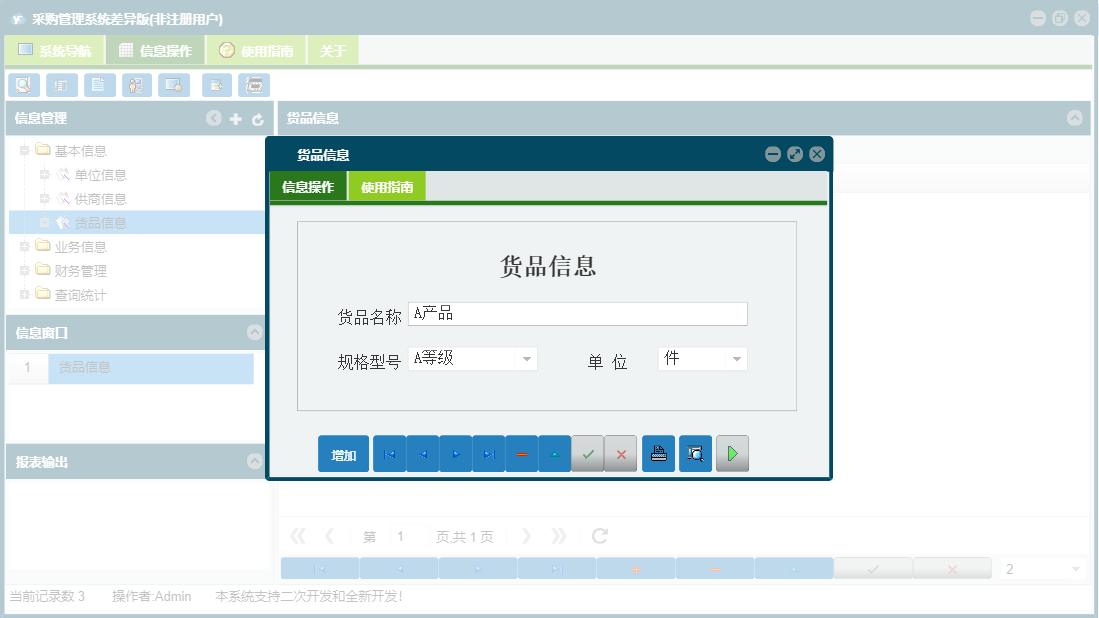The width and height of the screenshot is (1099, 618).
Task: Click the green play run icon
Action: tap(732, 453)
